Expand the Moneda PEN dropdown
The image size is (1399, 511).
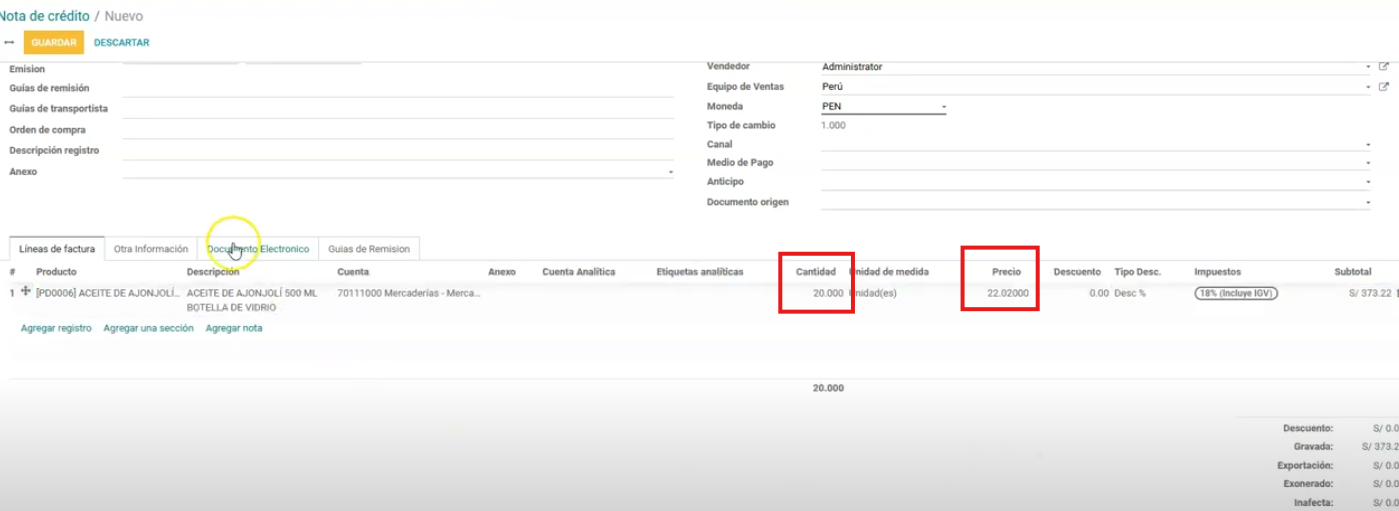point(943,106)
